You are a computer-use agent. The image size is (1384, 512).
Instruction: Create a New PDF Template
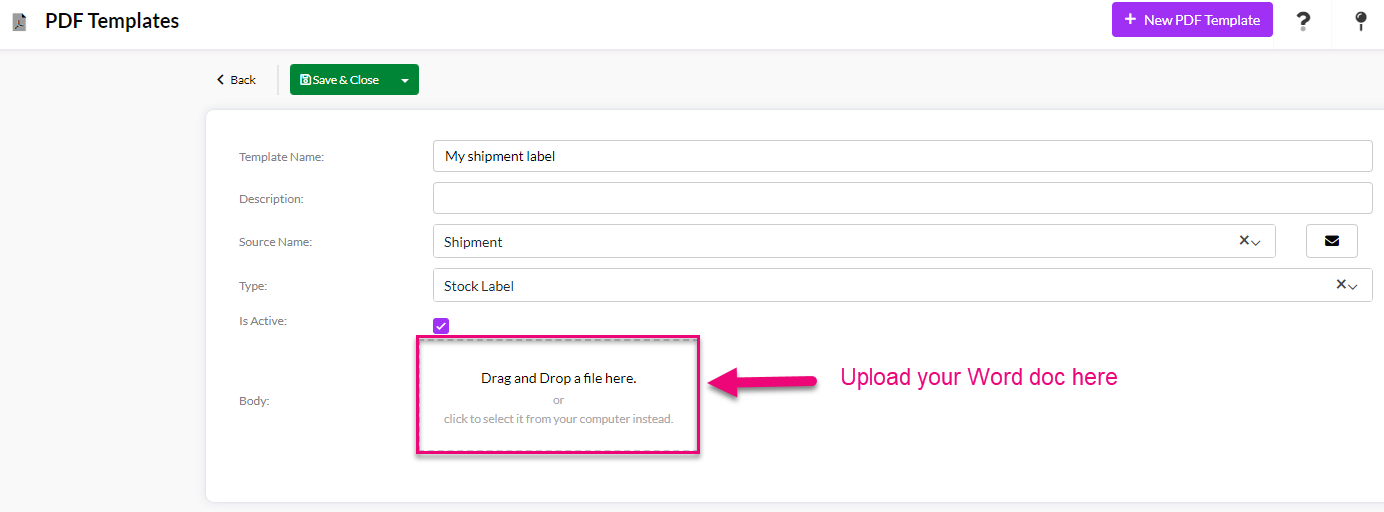(1192, 20)
